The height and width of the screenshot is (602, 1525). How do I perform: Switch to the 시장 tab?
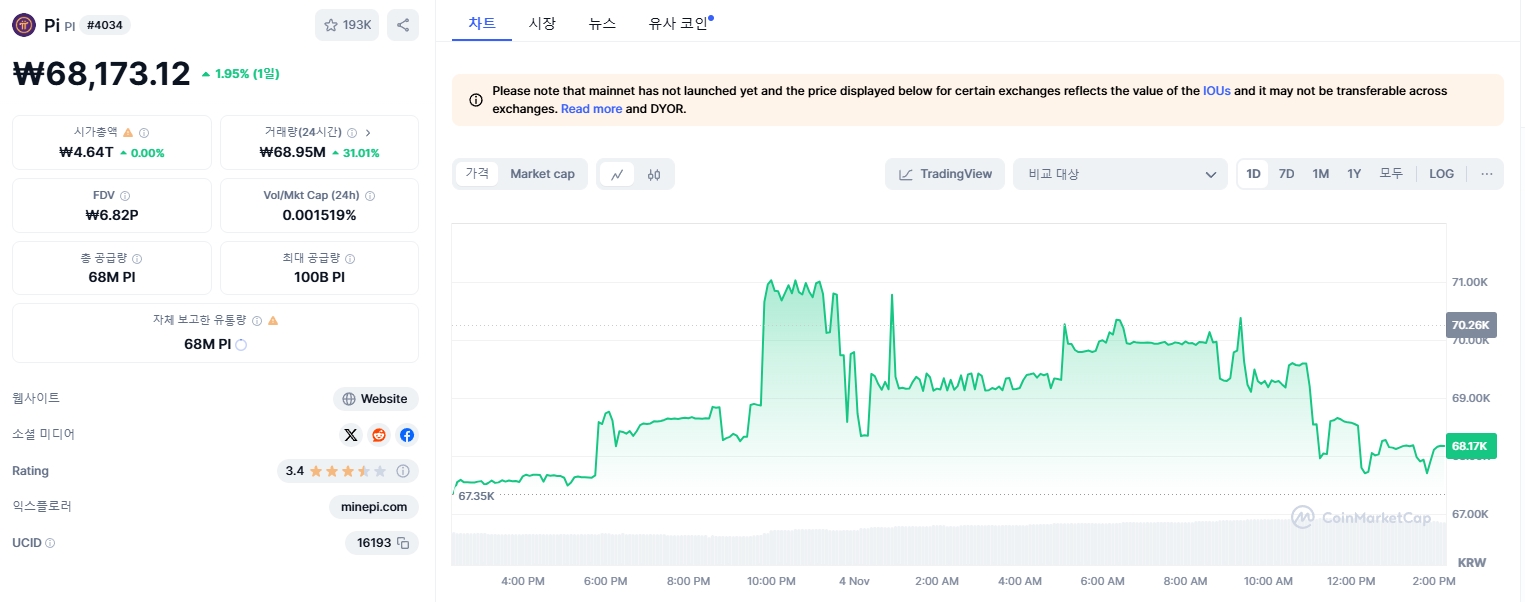click(542, 23)
